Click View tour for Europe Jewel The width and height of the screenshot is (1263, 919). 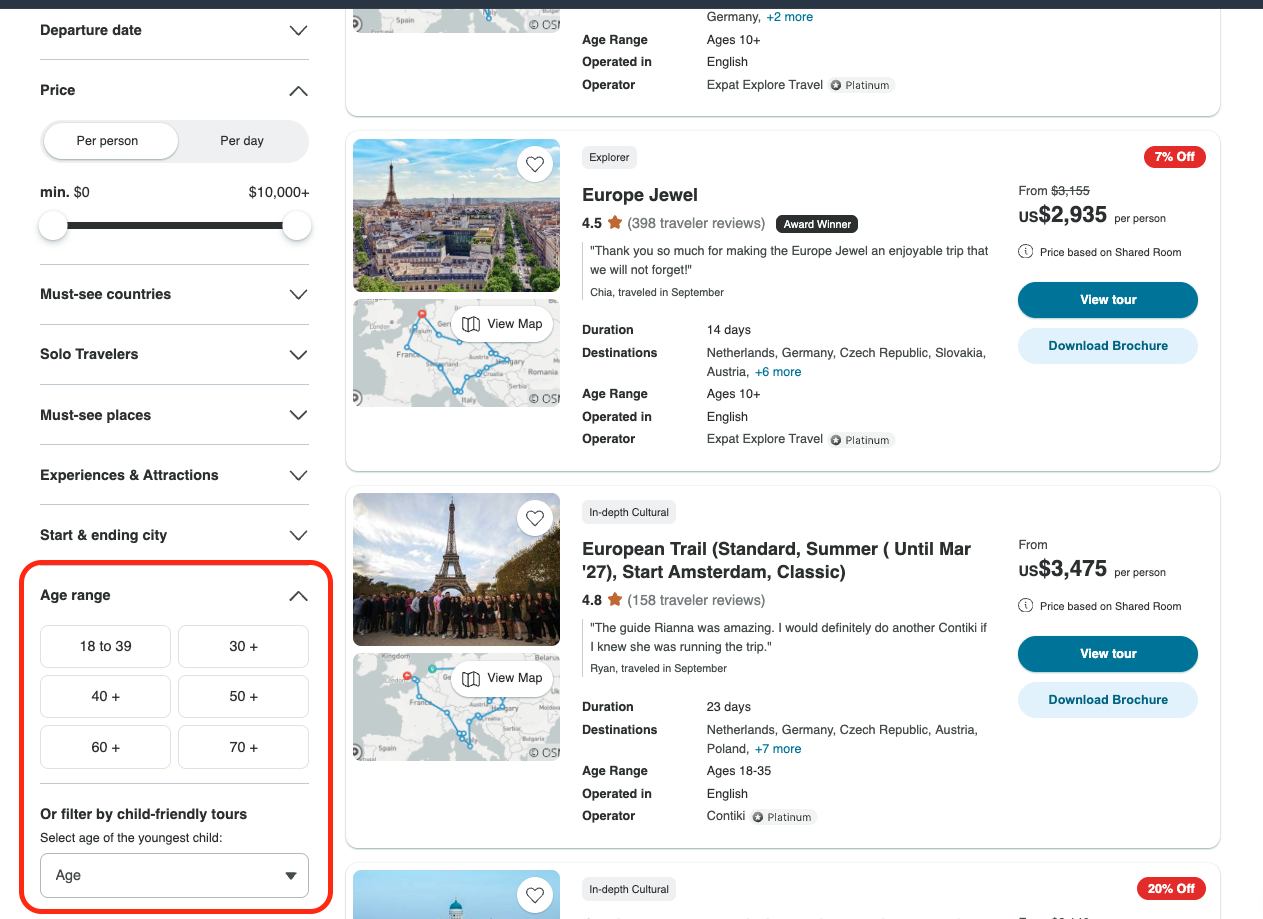pos(1108,300)
